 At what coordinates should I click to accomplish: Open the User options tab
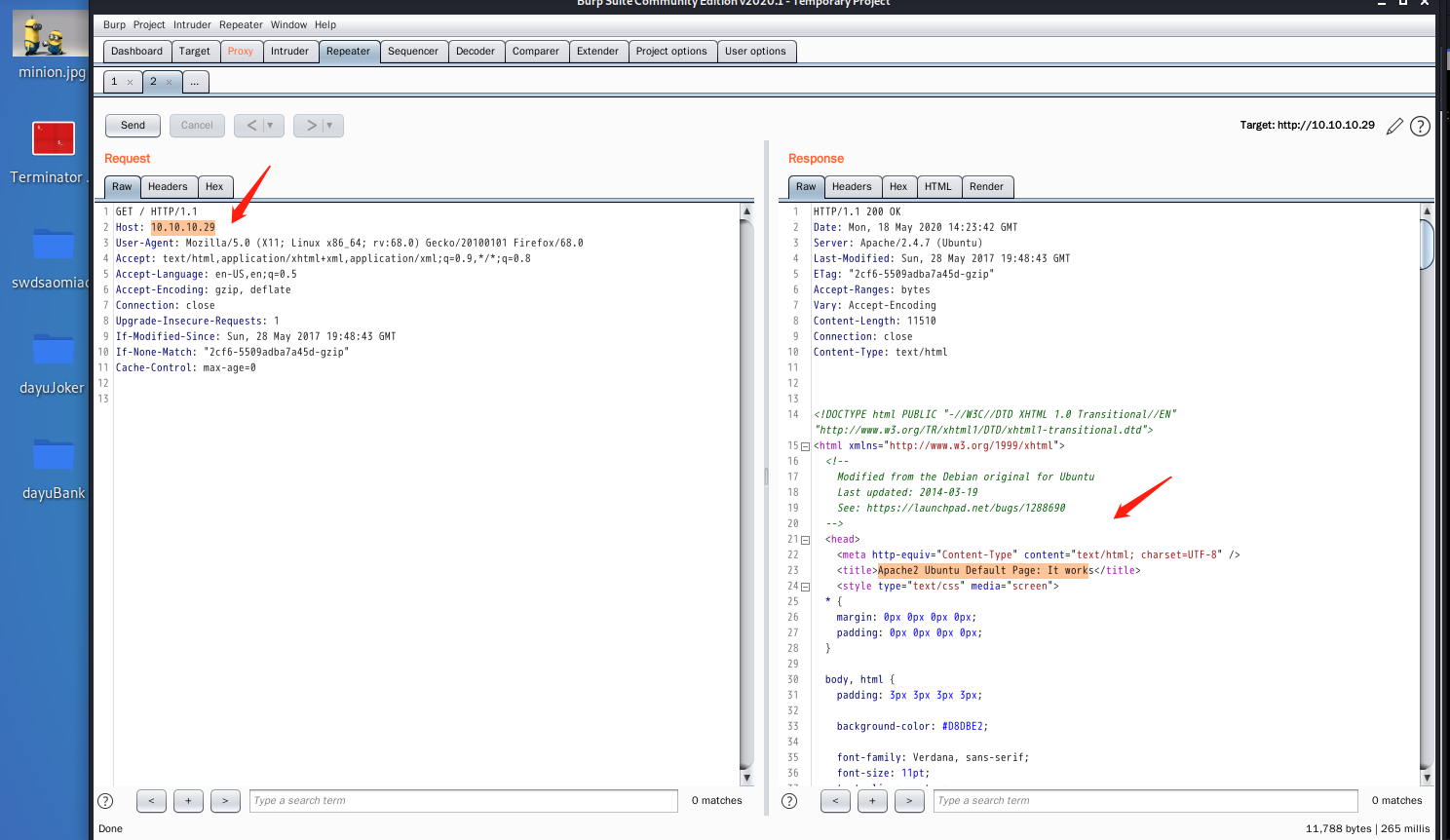(755, 52)
